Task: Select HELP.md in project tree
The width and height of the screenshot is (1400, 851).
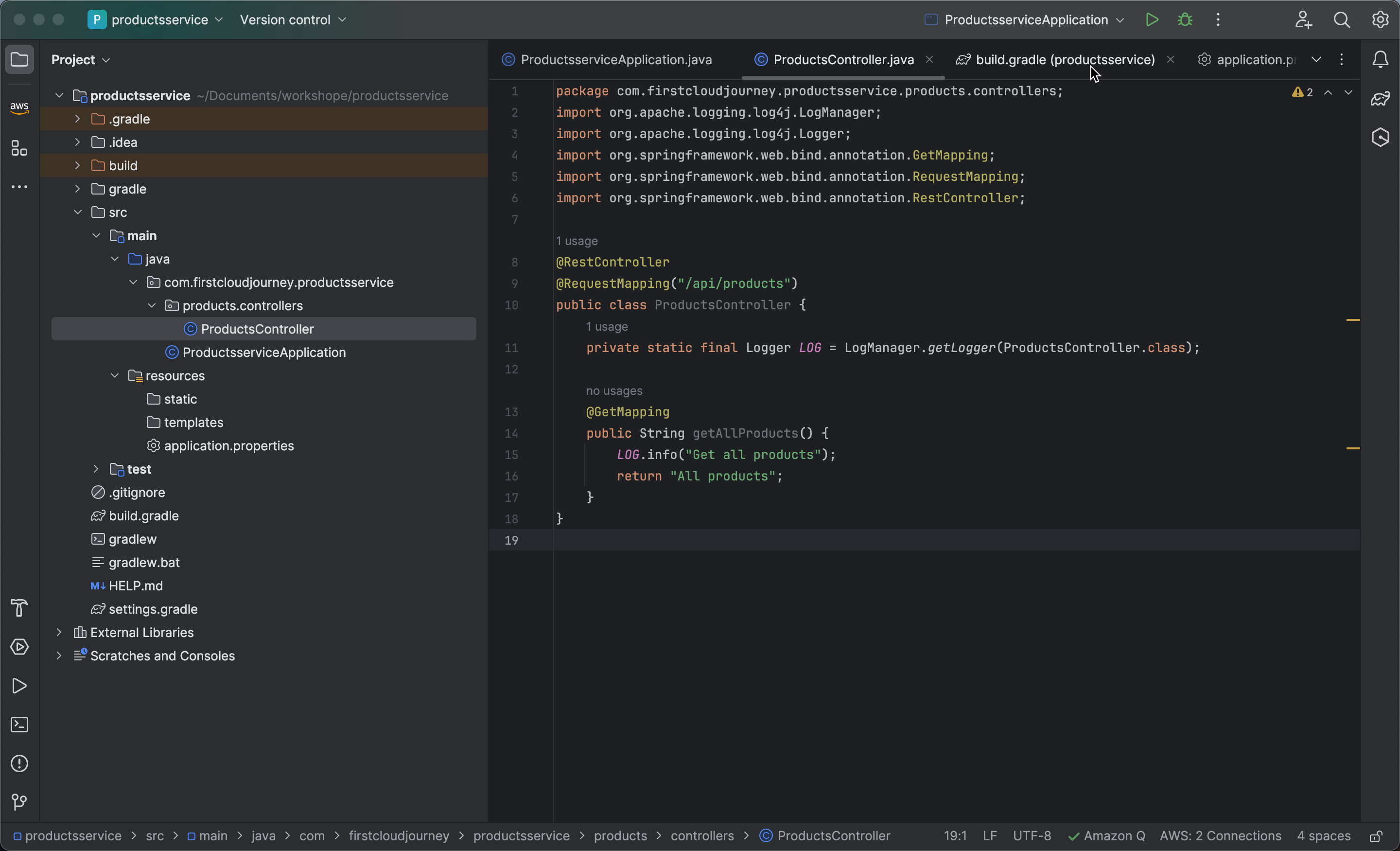Action: pyautogui.click(x=127, y=585)
